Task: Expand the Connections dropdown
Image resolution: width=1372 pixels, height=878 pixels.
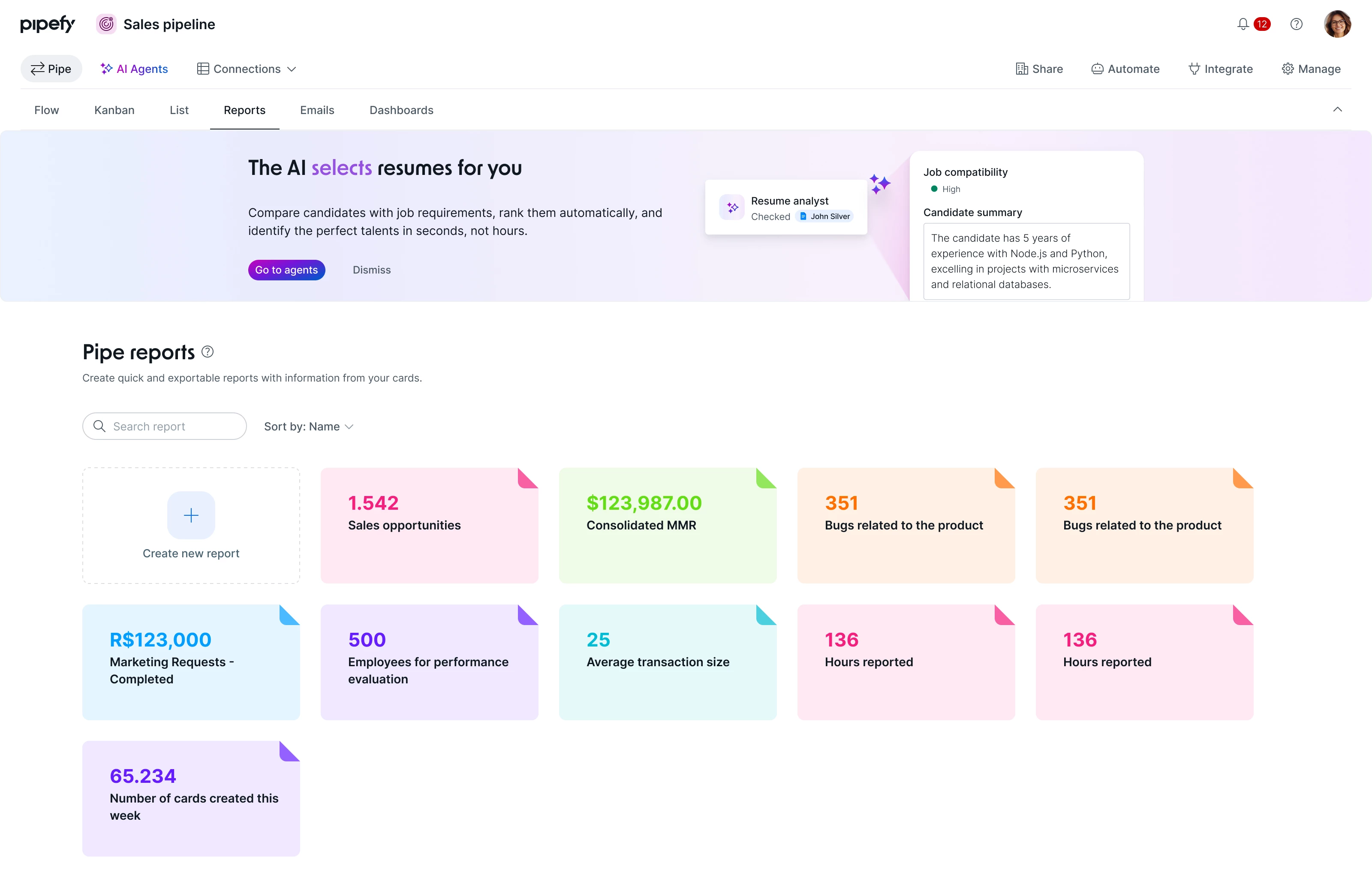Action: (246, 69)
